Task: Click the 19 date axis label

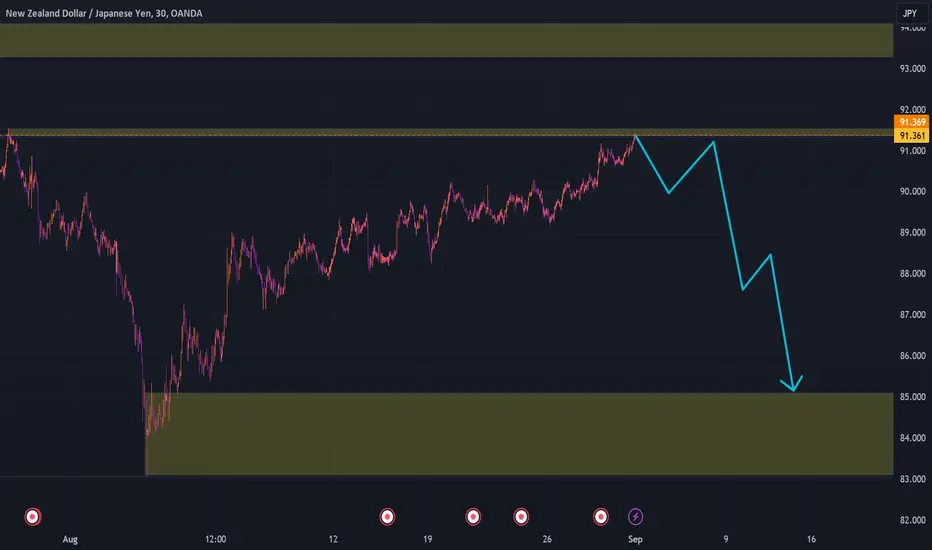Action: pos(427,539)
